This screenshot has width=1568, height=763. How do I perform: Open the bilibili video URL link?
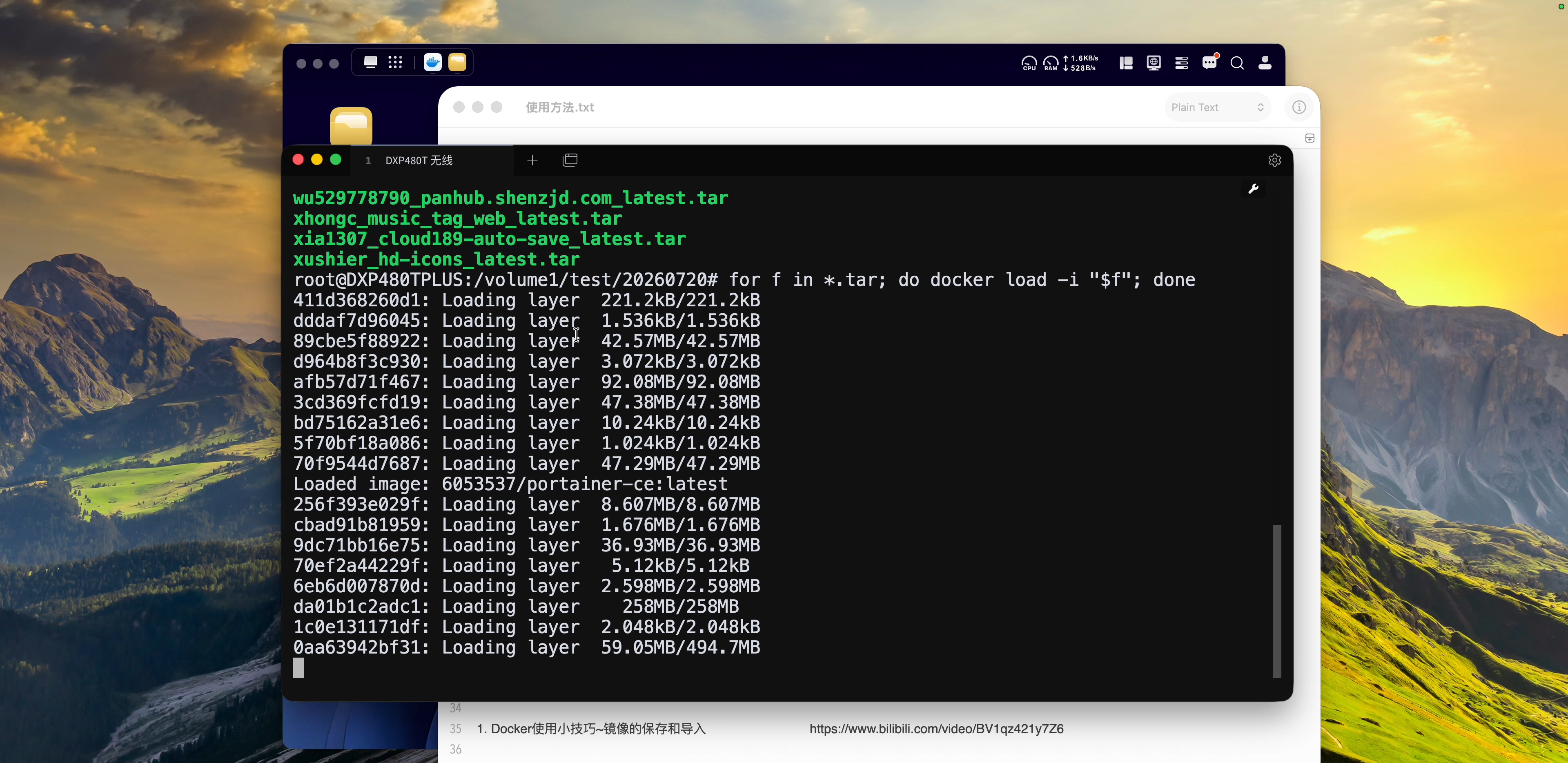pos(936,729)
